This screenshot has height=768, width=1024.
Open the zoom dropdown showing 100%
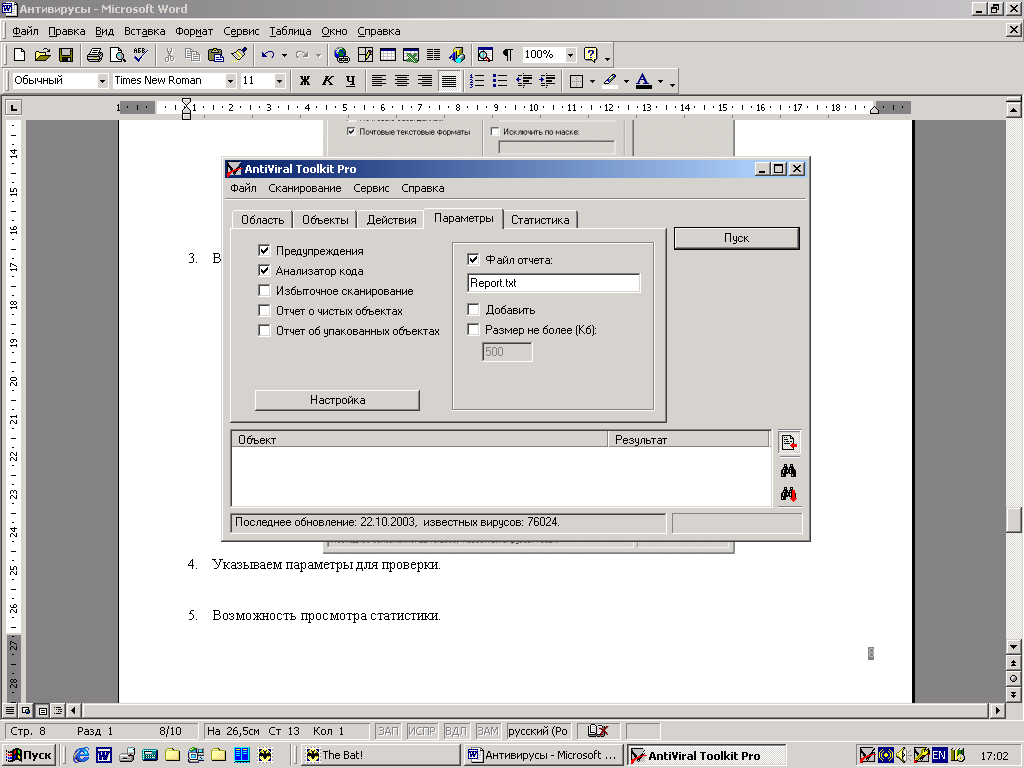(x=571, y=55)
